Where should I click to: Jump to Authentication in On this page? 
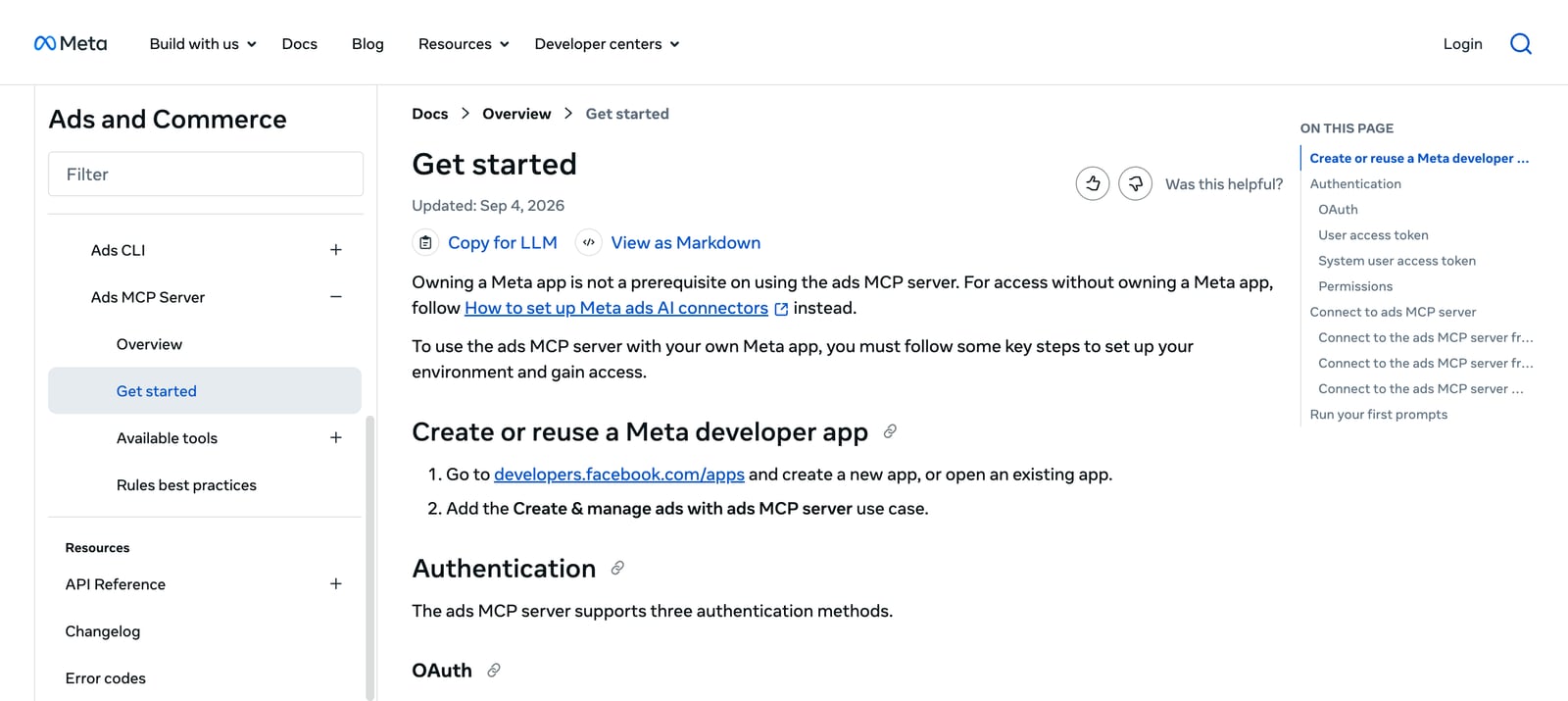point(1355,183)
